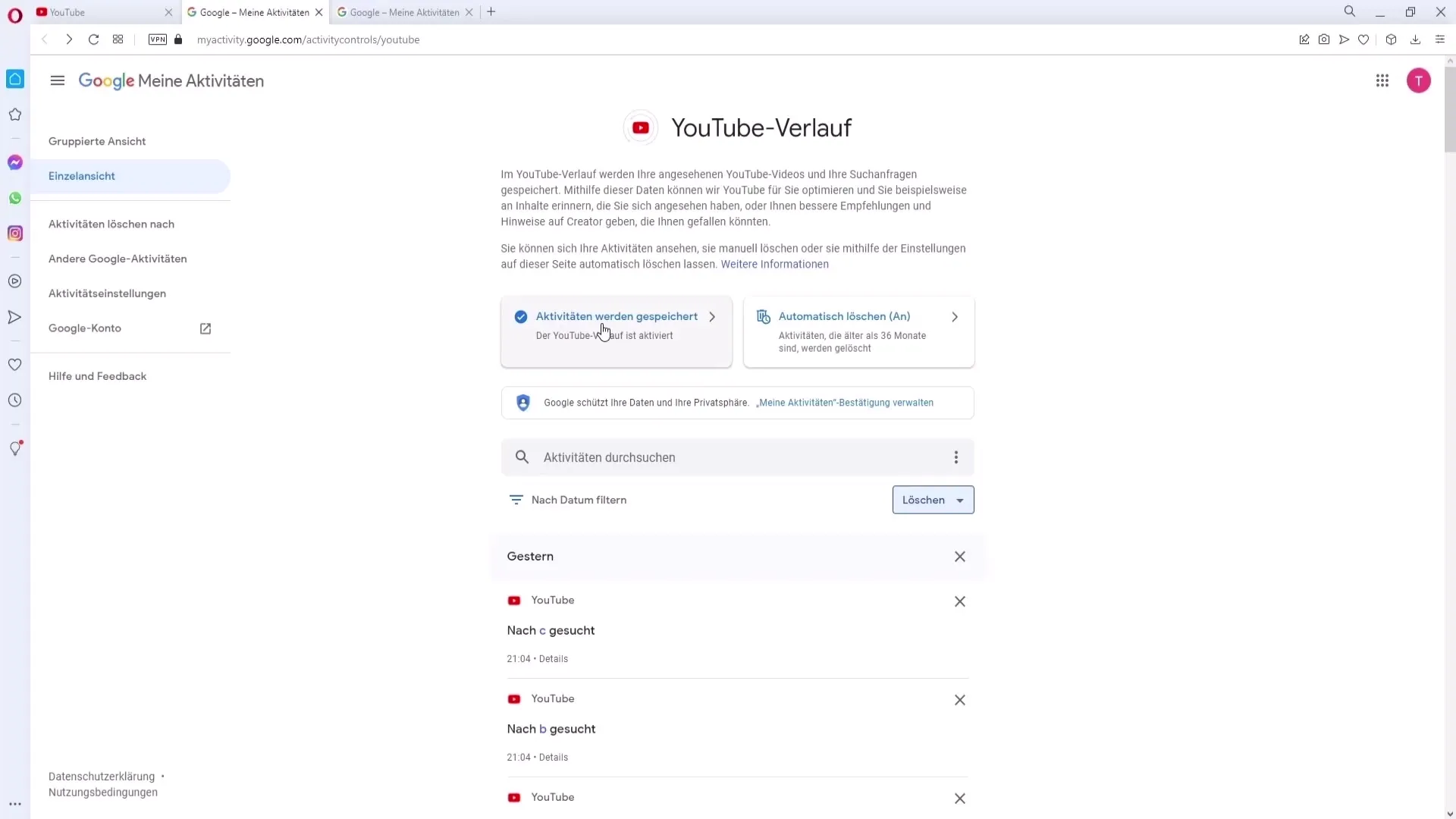Delete all Gestern activities with X
The height and width of the screenshot is (819, 1456).
960,557
